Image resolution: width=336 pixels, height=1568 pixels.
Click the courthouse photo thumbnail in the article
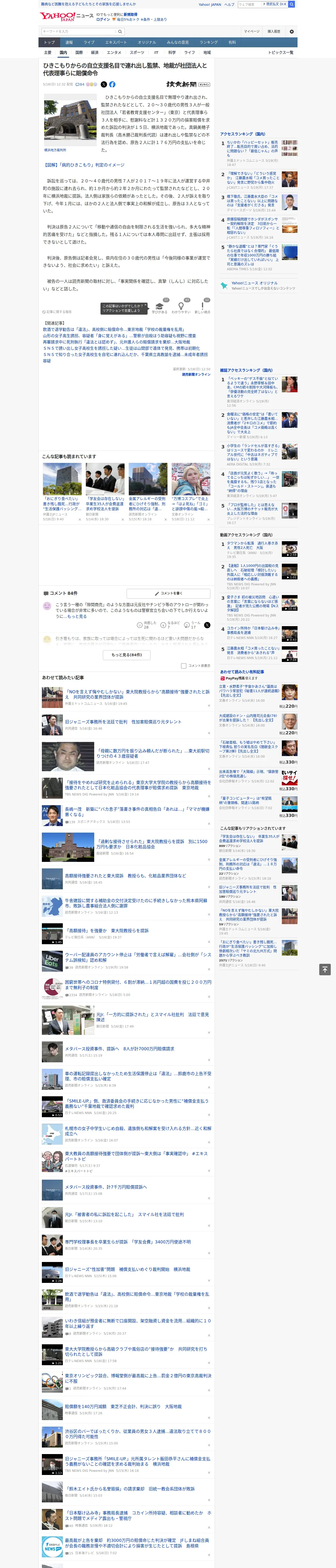[x=70, y=120]
